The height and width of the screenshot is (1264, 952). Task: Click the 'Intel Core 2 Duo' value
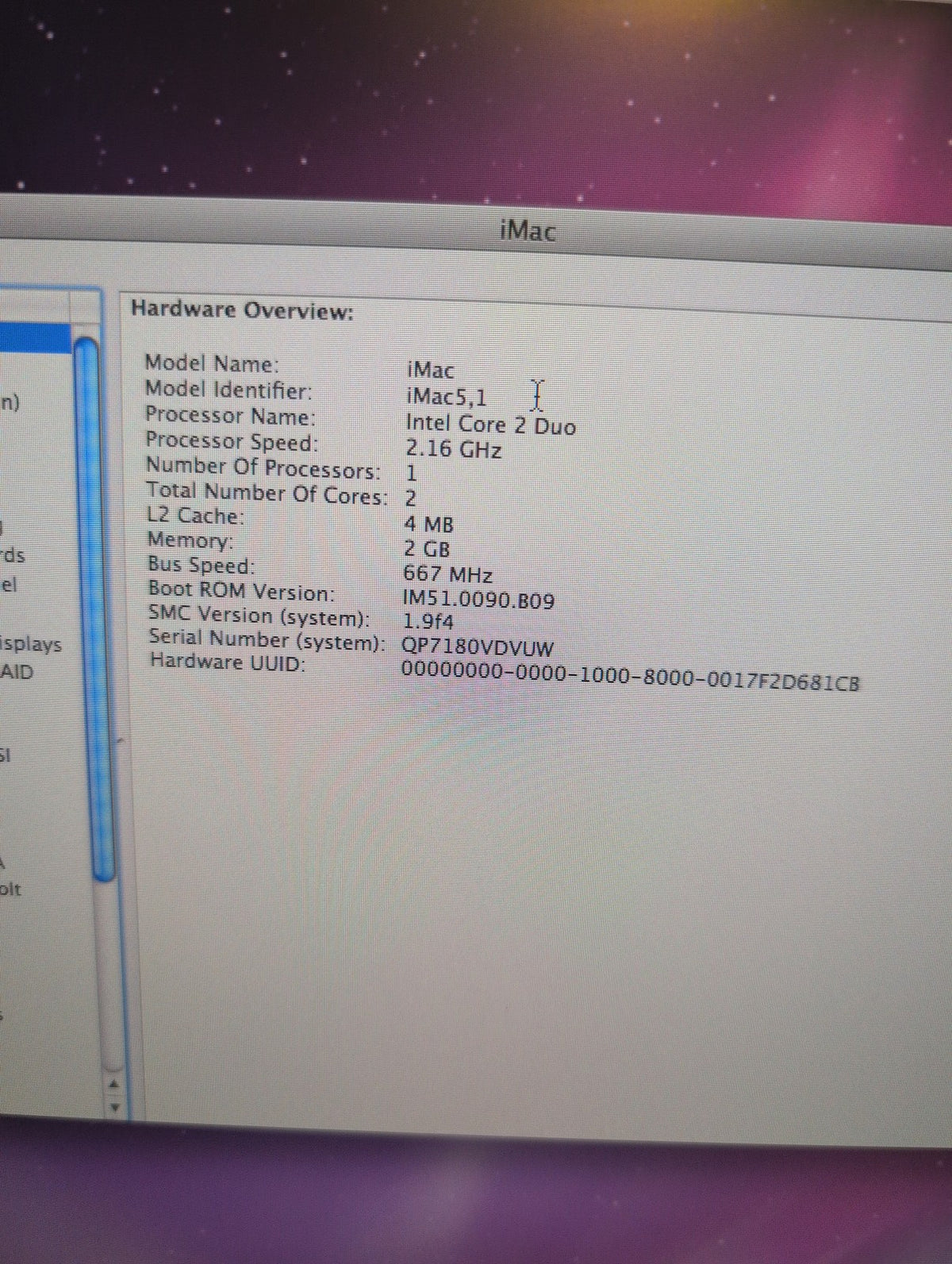pyautogui.click(x=490, y=425)
